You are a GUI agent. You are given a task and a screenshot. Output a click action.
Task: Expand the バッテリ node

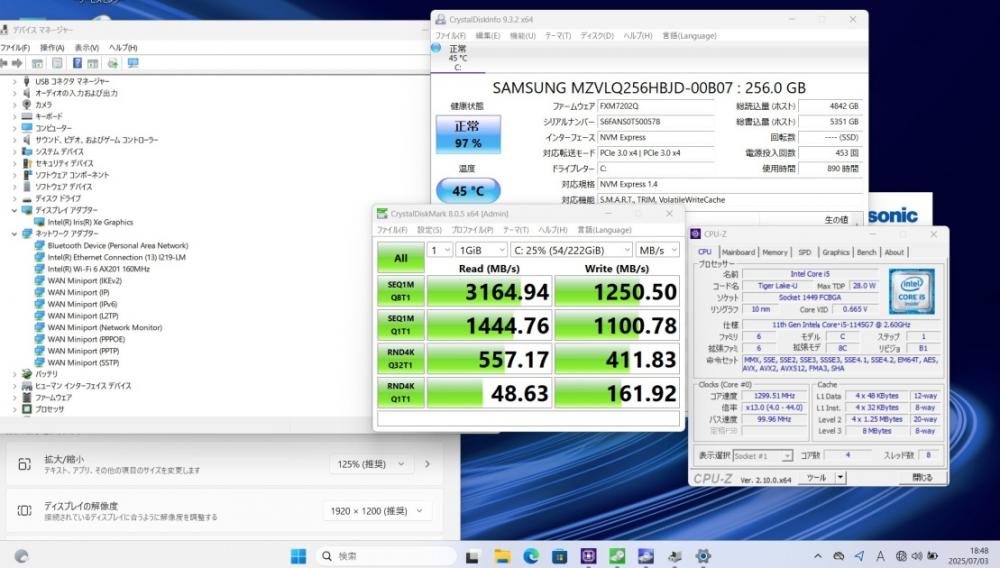[x=15, y=374]
